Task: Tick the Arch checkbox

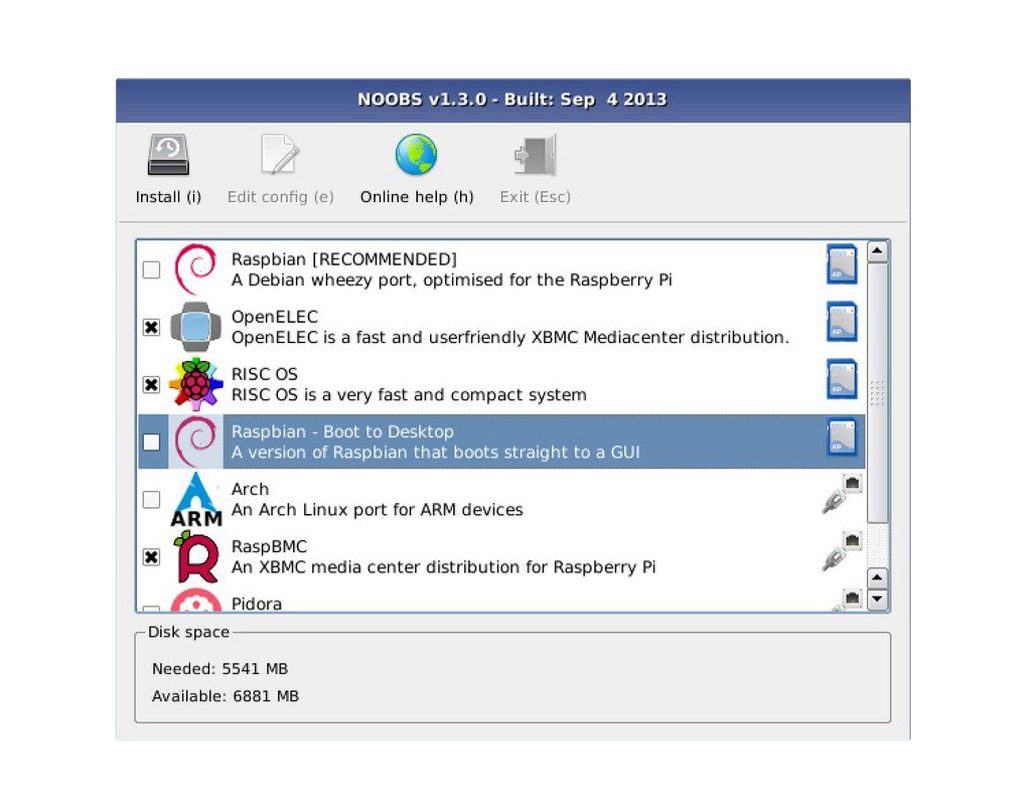Action: pyautogui.click(x=151, y=499)
